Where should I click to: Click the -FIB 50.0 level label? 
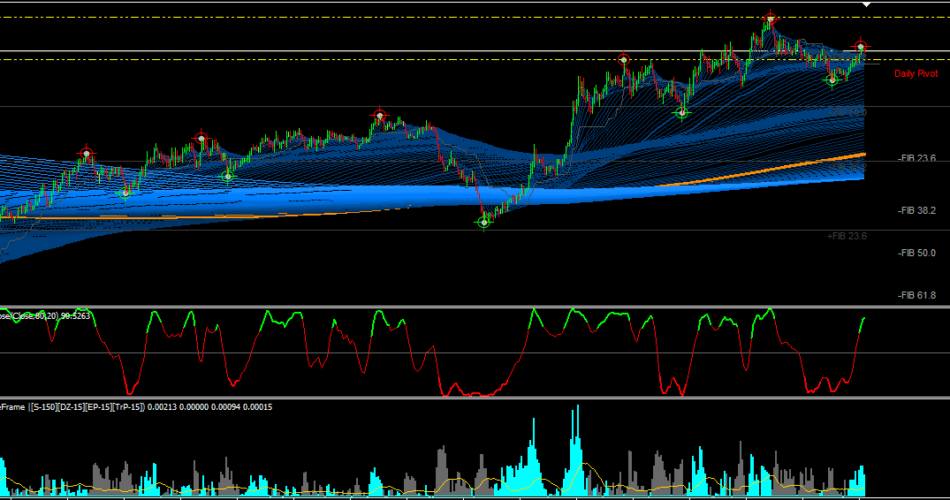point(916,253)
